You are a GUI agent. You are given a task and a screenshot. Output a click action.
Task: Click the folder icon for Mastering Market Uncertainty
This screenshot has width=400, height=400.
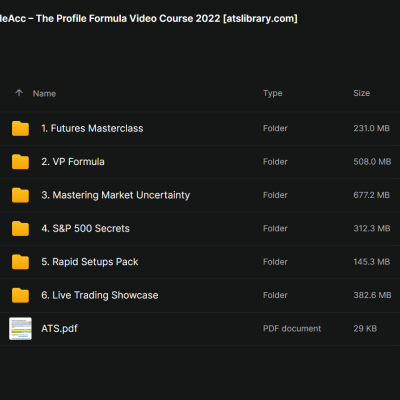click(x=20, y=195)
